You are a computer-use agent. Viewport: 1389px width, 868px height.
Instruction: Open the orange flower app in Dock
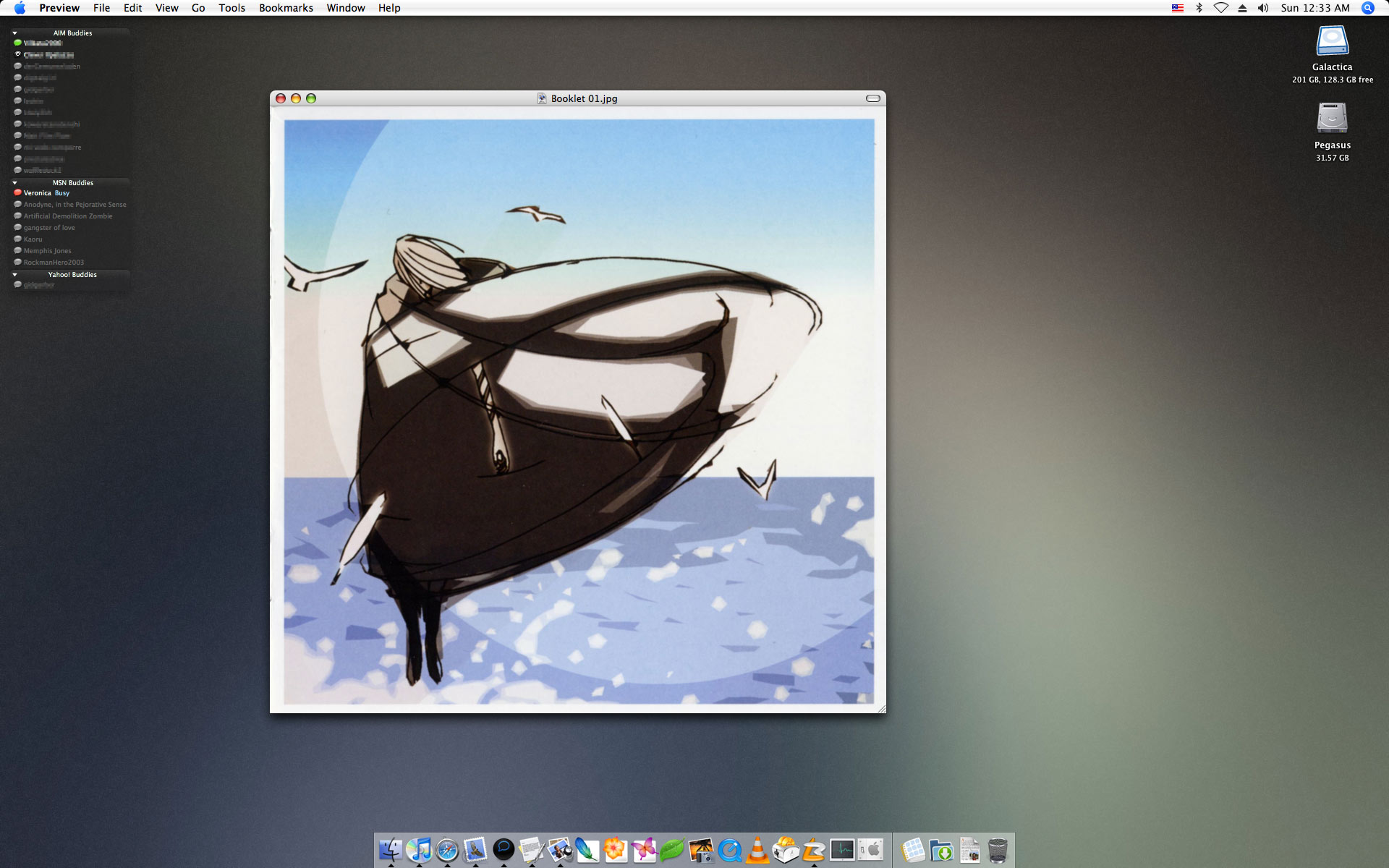tap(616, 849)
